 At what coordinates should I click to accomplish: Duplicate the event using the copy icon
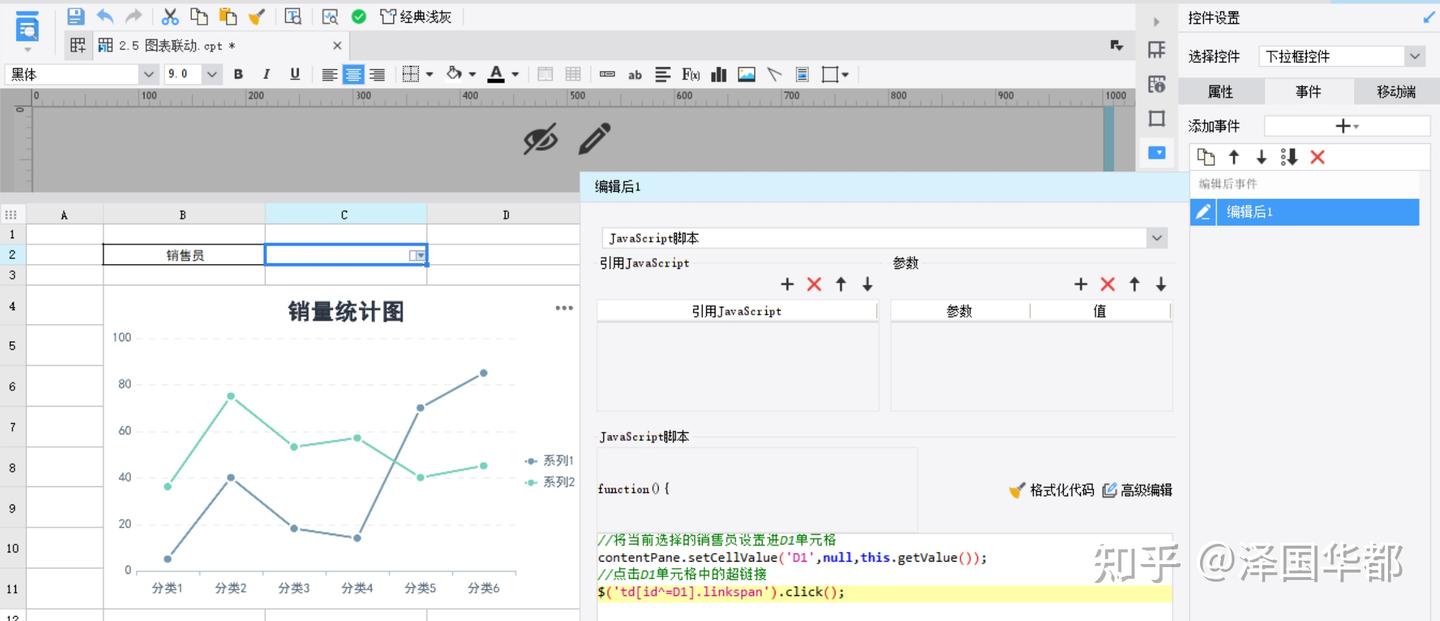click(1206, 157)
